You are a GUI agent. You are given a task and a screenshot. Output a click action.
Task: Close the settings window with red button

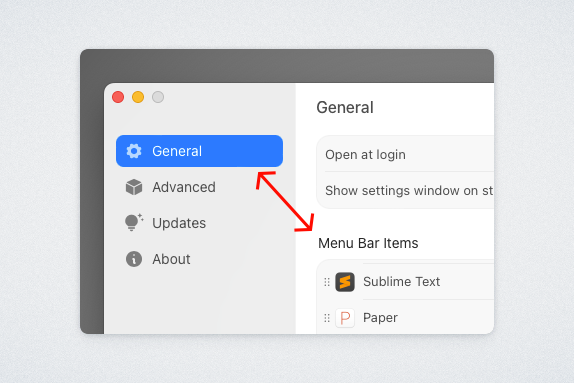(118, 97)
